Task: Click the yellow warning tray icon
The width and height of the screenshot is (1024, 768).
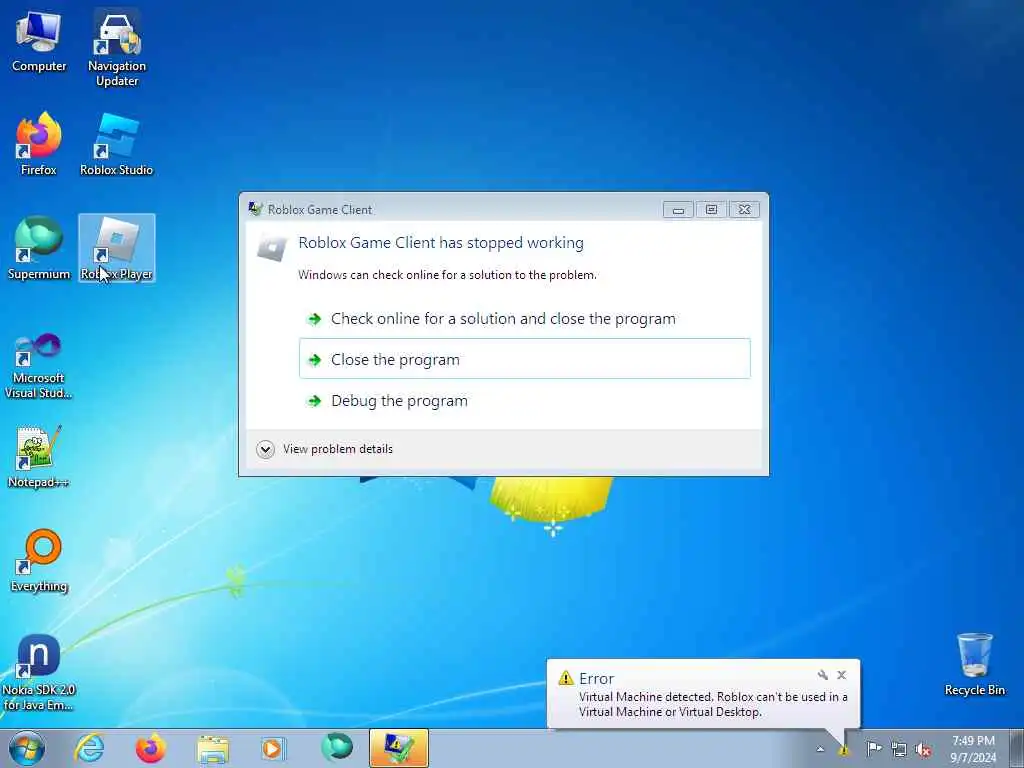Action: tap(844, 750)
